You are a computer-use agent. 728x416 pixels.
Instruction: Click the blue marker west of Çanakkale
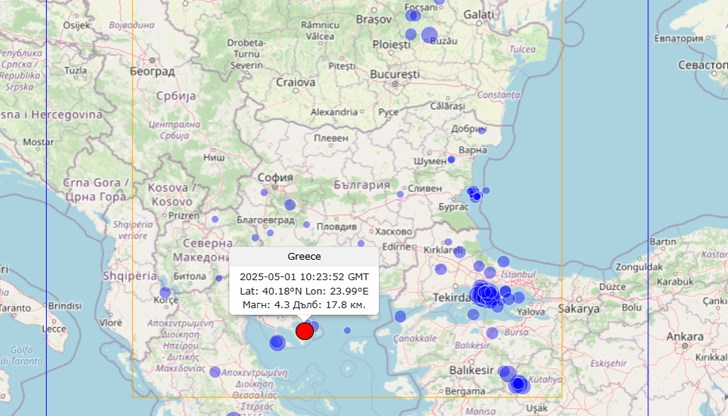coord(400,316)
